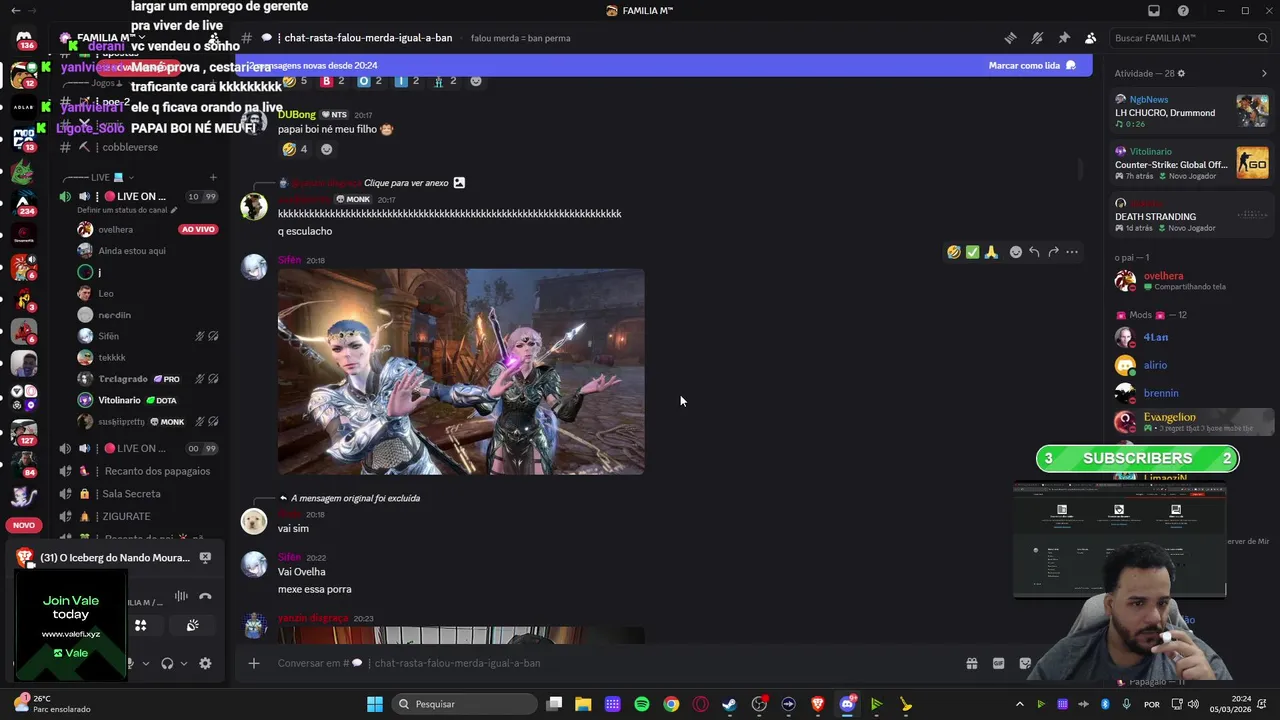The image size is (1280, 720).
Task: Open DEATH STRANDING activity card
Action: pos(1192,215)
